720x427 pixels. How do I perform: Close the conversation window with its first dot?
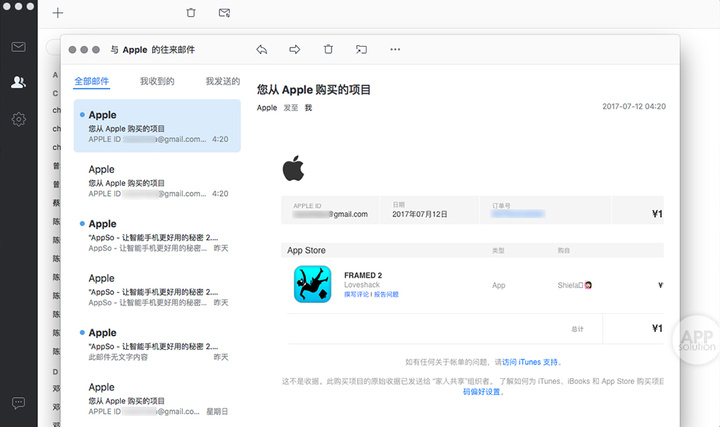coord(72,50)
